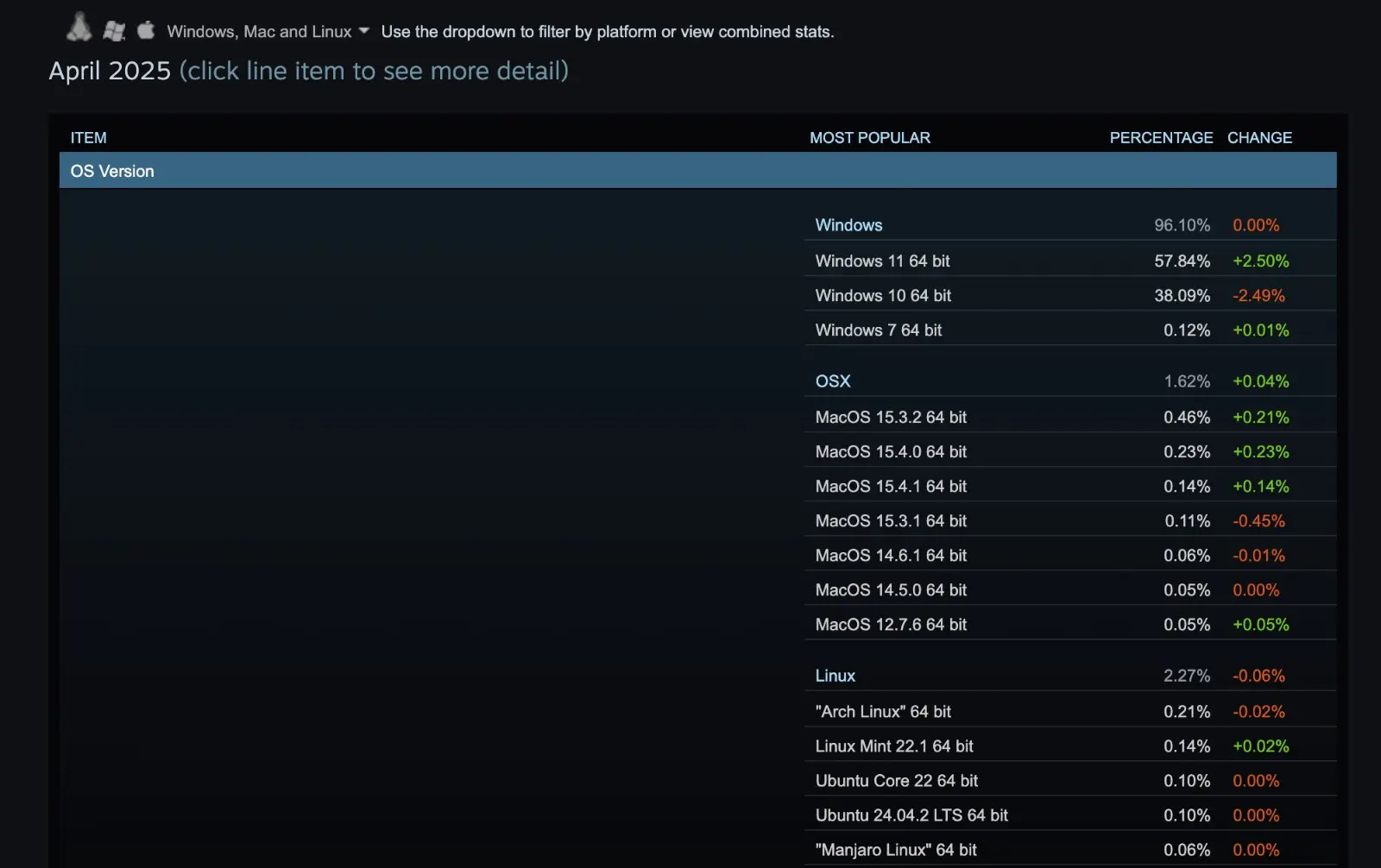Click the +2.50% change for Windows 11
This screenshot has height=868, width=1381.
(x=1261, y=261)
